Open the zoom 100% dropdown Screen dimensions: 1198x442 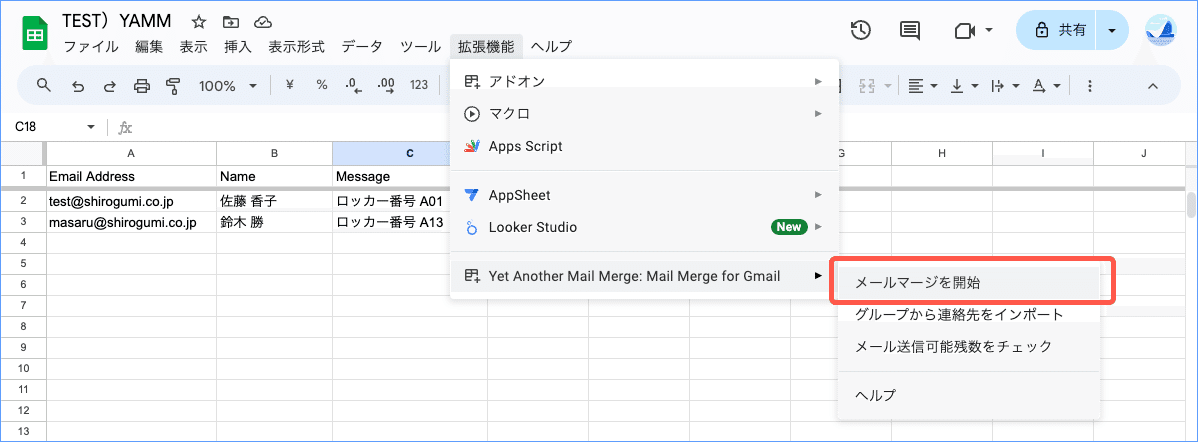click(x=228, y=85)
